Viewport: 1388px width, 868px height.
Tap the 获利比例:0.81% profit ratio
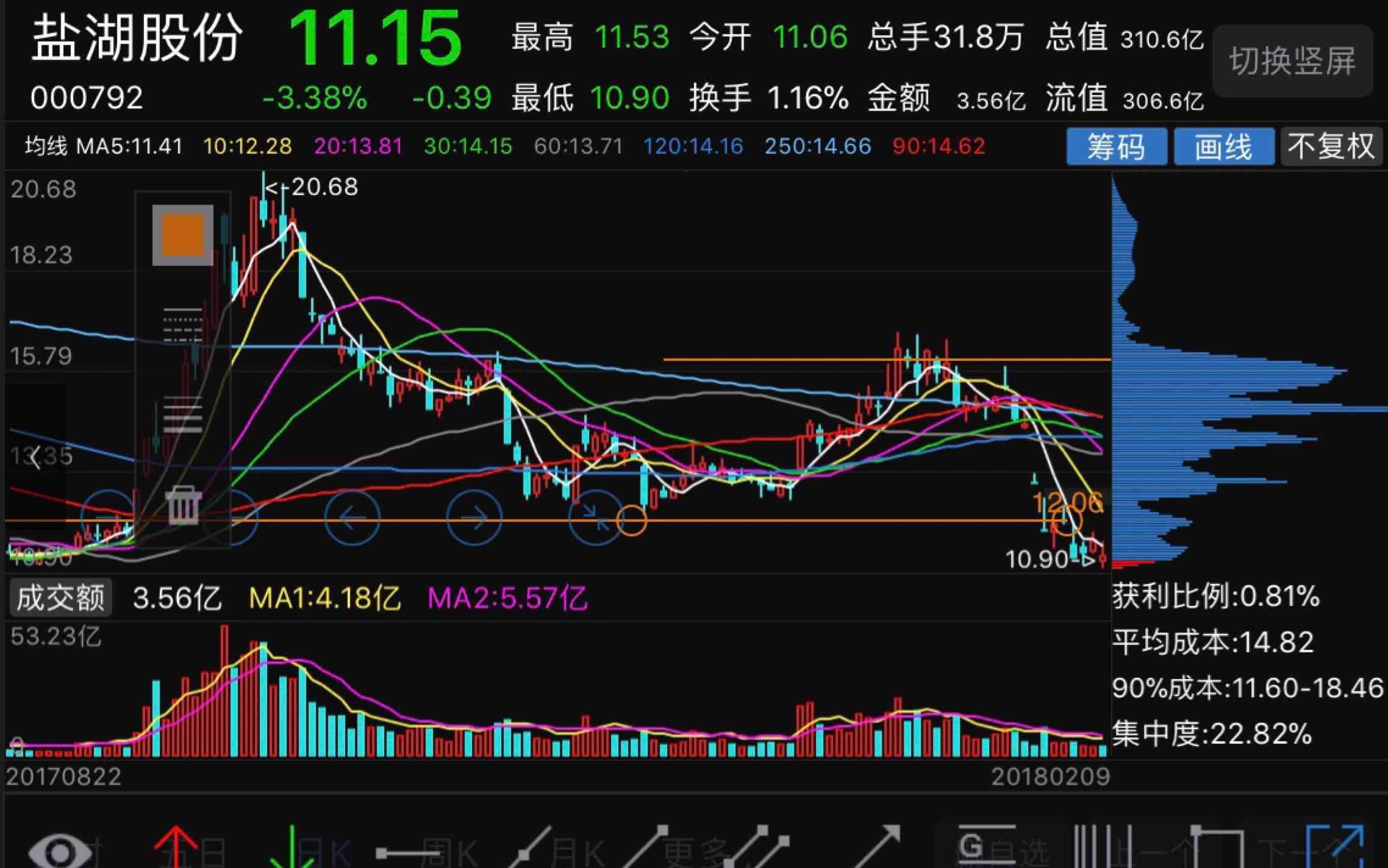click(x=1216, y=596)
